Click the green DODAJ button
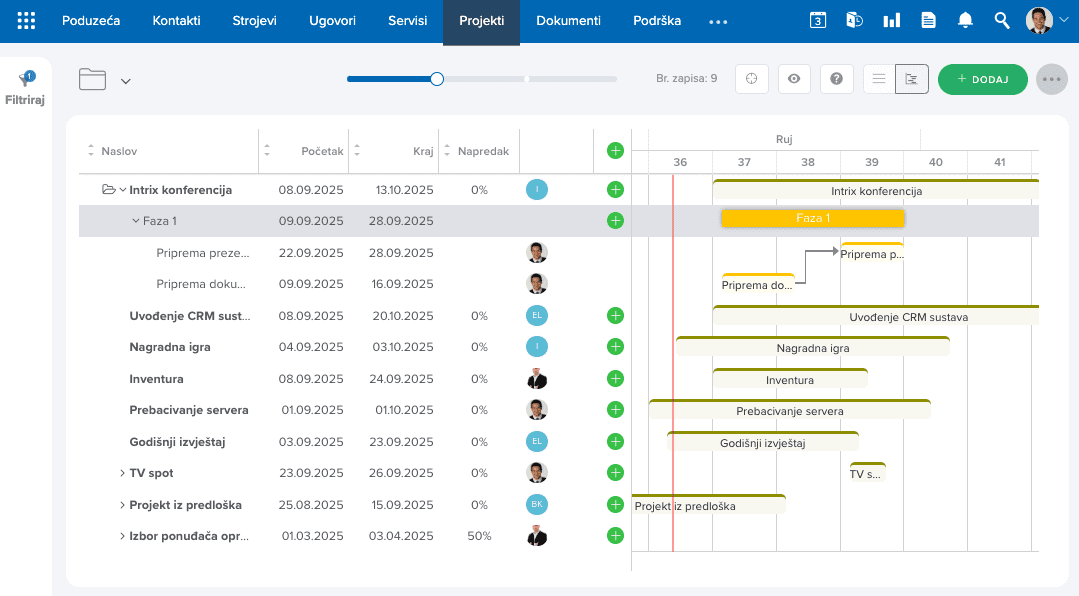Screen dimensions: 1079x596 tap(983, 79)
